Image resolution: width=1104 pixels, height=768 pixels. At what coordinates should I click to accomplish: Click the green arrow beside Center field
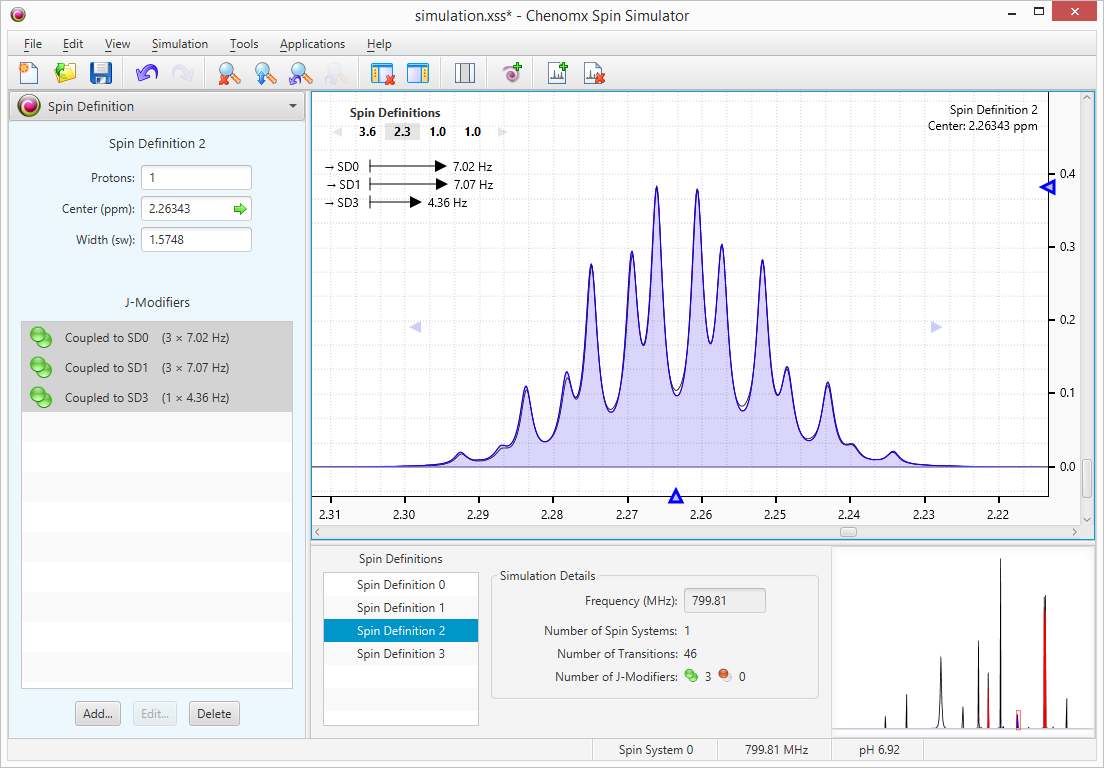[x=240, y=209]
